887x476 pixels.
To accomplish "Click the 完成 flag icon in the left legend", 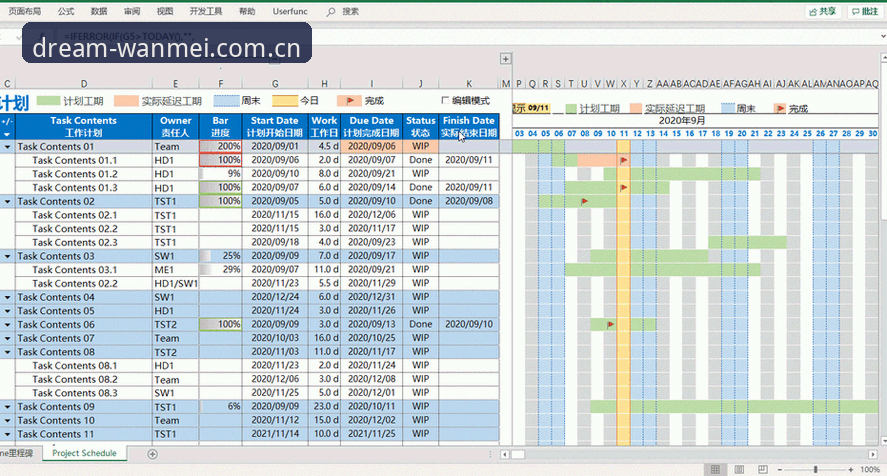I will (x=349, y=101).
